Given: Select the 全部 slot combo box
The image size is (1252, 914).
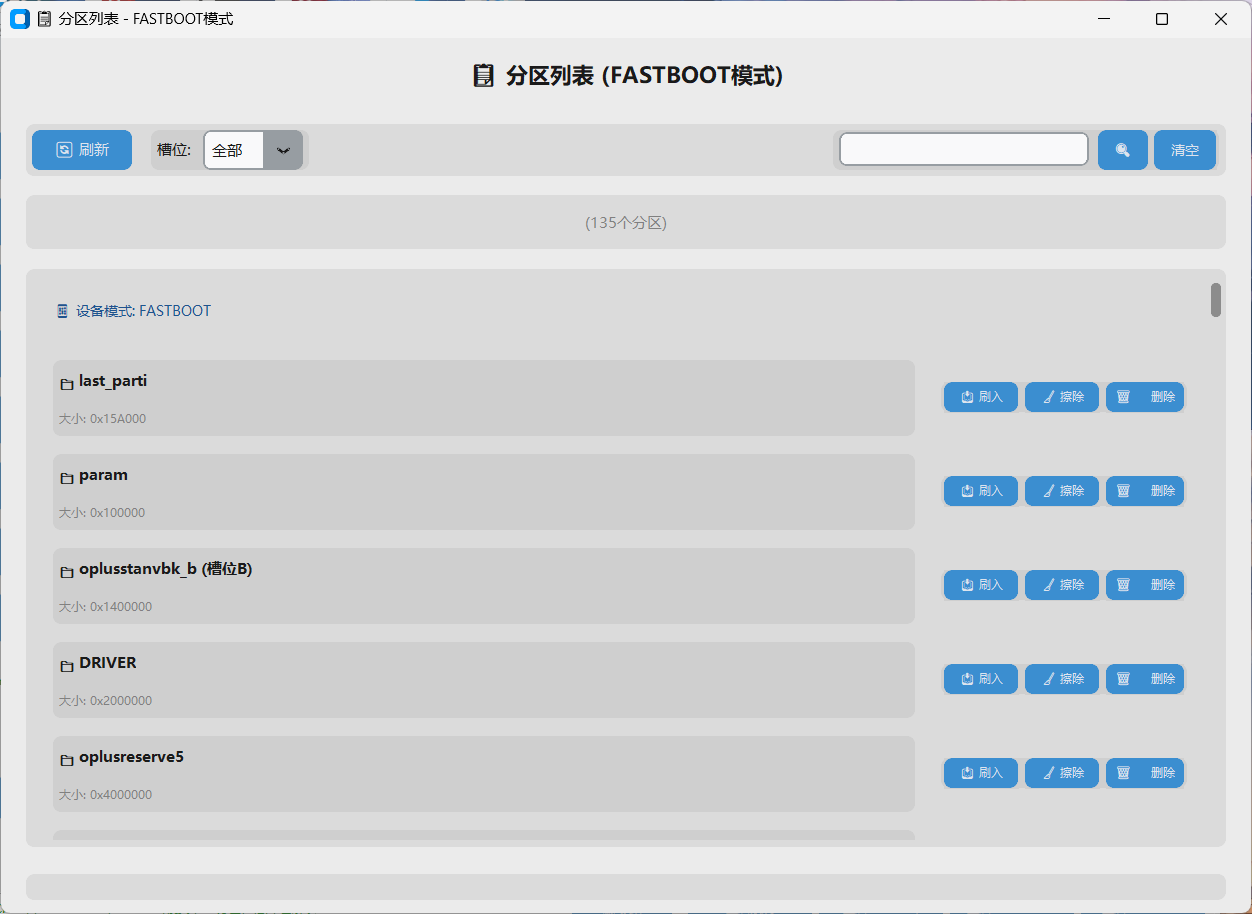Looking at the screenshot, I should 234,150.
